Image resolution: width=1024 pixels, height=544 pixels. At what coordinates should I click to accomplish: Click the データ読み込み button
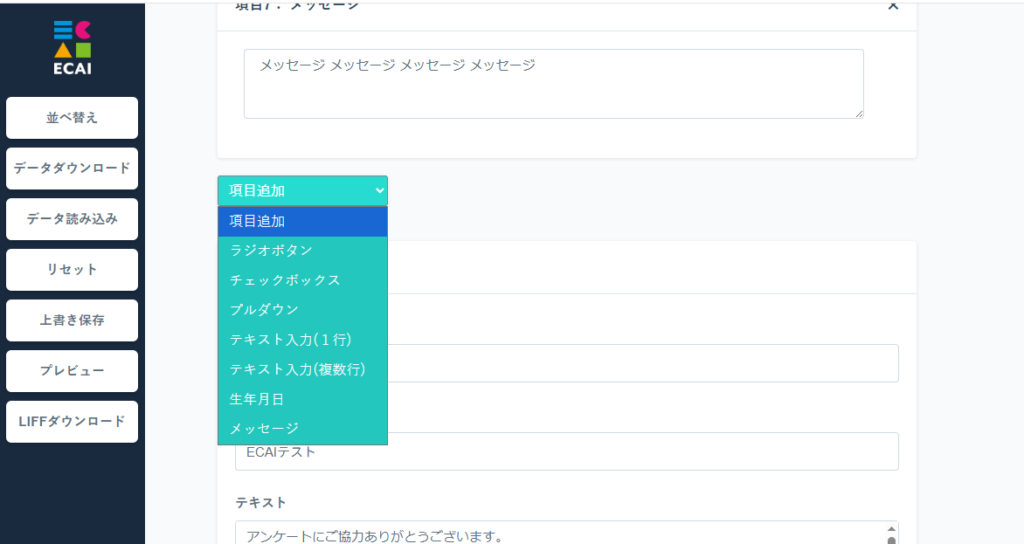point(72,219)
